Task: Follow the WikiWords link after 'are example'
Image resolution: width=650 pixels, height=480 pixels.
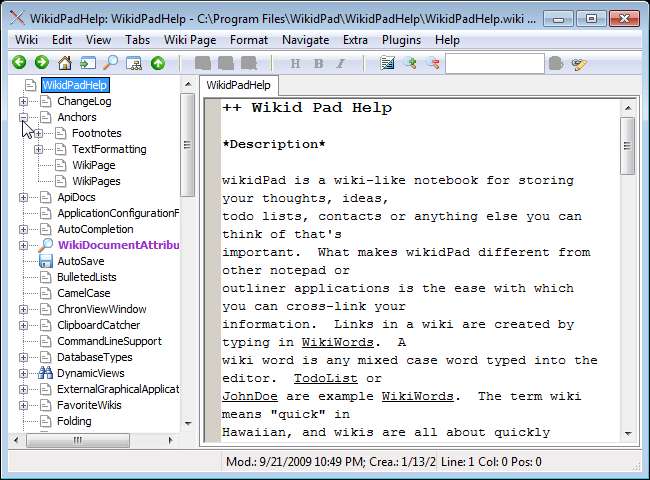Action: (417, 396)
